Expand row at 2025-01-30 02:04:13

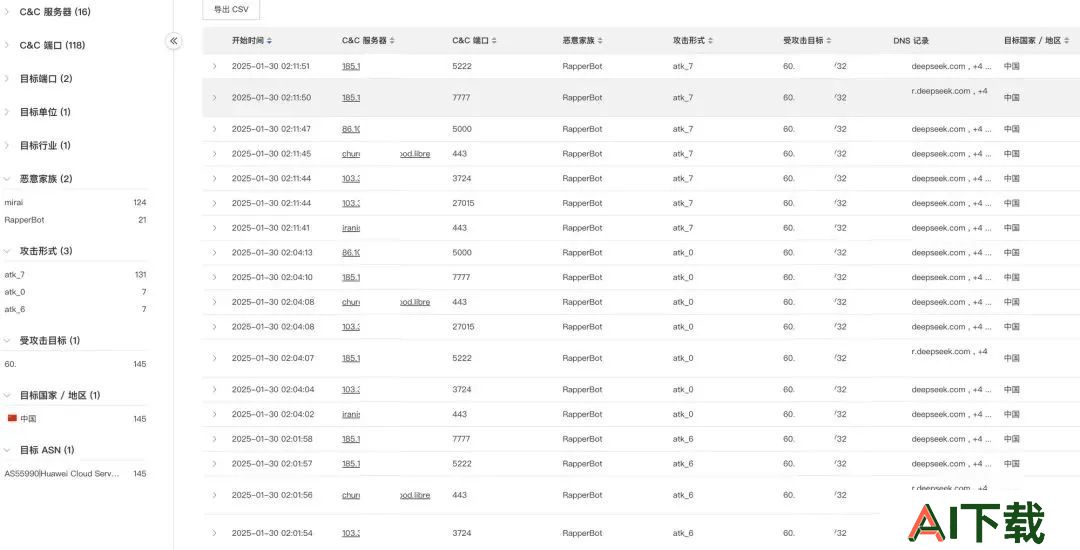pos(214,253)
